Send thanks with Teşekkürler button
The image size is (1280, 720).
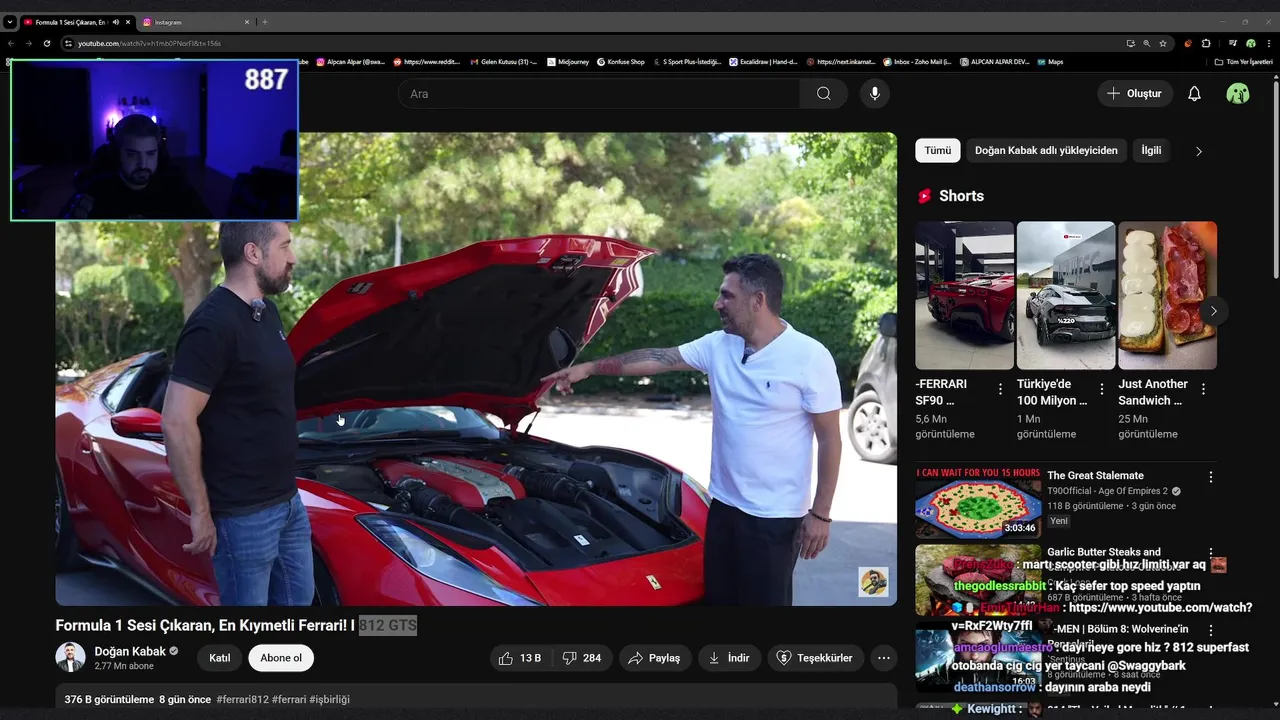click(x=815, y=658)
